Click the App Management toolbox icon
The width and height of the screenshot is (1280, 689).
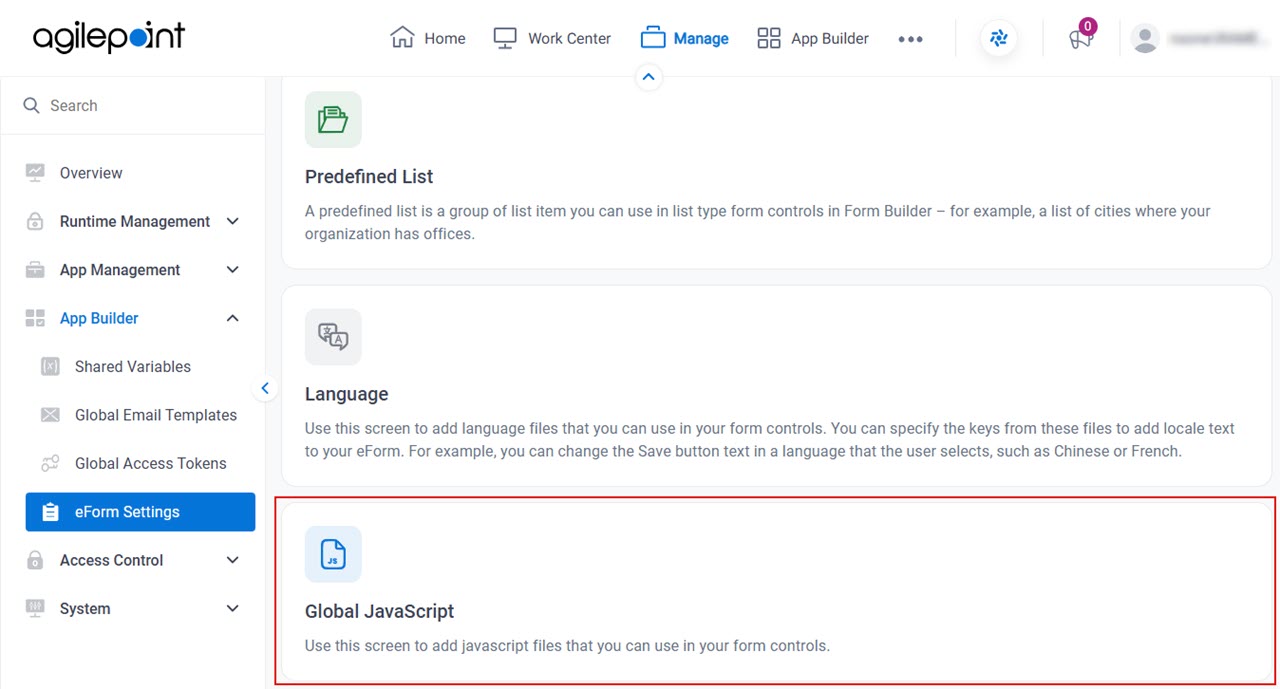[35, 270]
